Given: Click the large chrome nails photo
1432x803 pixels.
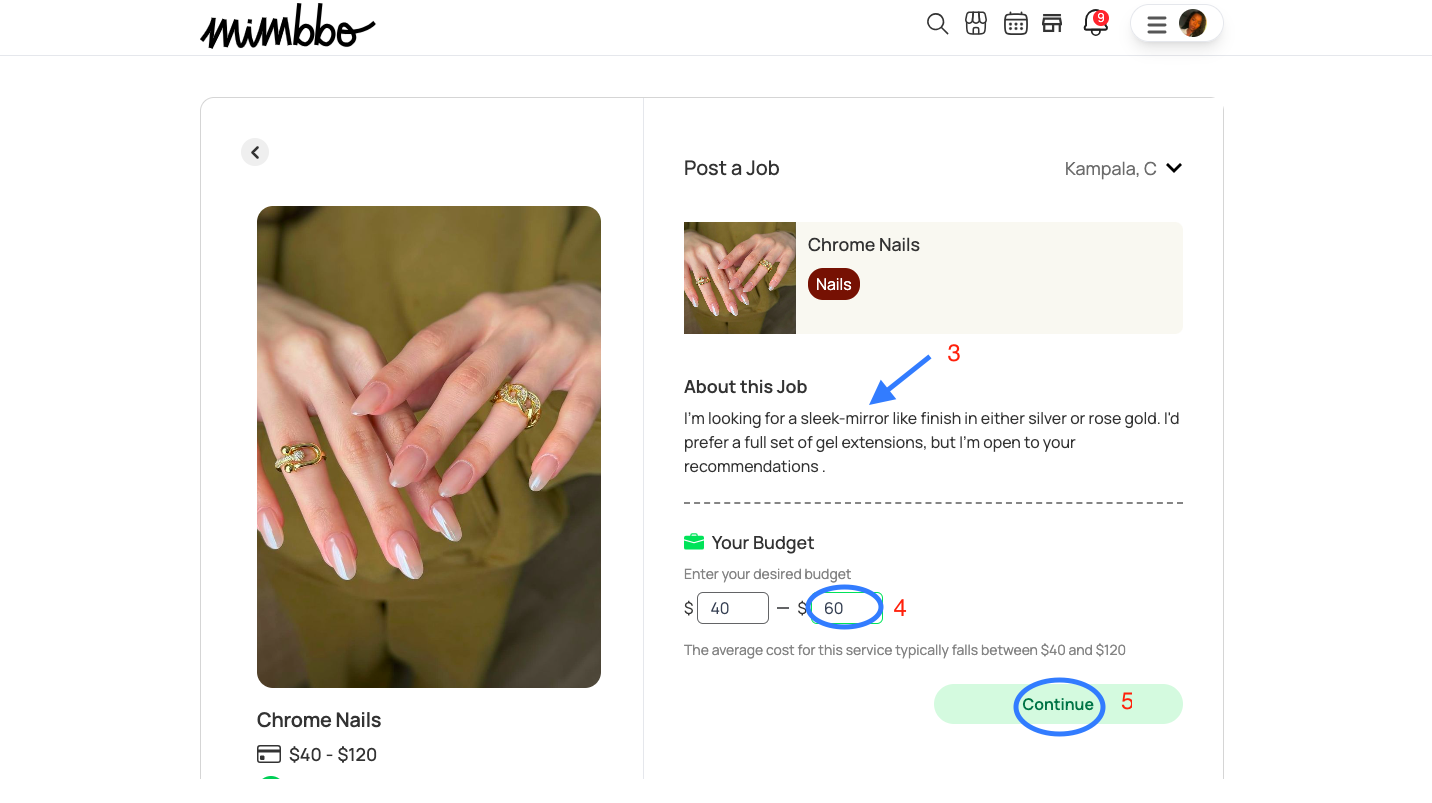Looking at the screenshot, I should click(429, 447).
